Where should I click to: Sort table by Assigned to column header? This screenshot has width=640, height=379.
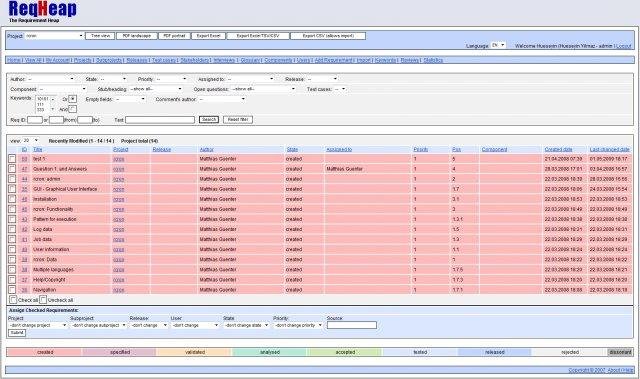click(339, 150)
